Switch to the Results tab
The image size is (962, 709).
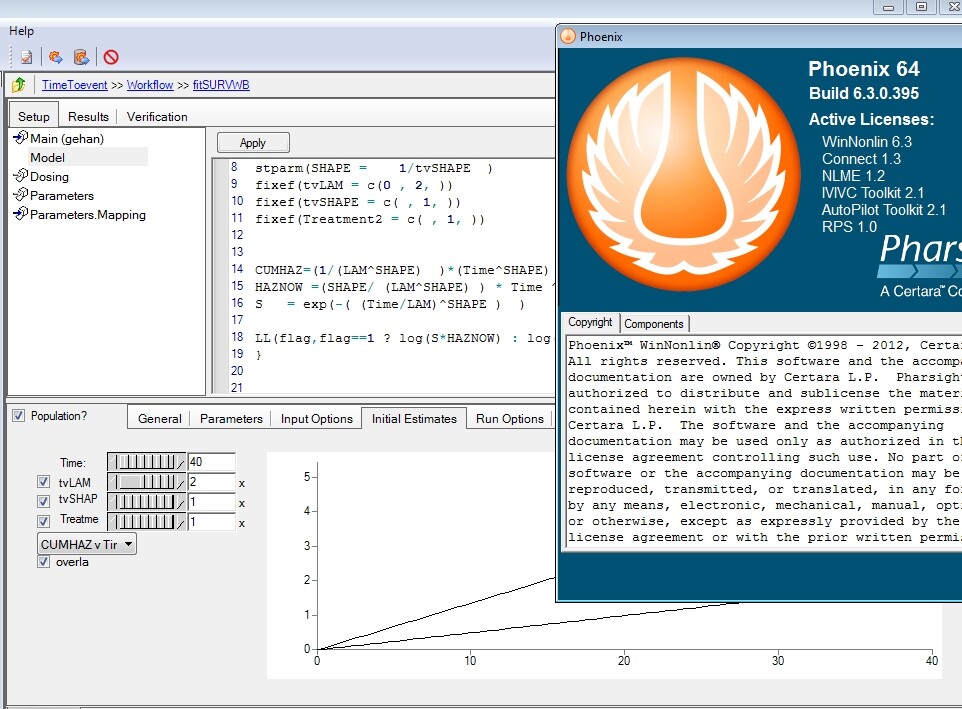coord(88,117)
